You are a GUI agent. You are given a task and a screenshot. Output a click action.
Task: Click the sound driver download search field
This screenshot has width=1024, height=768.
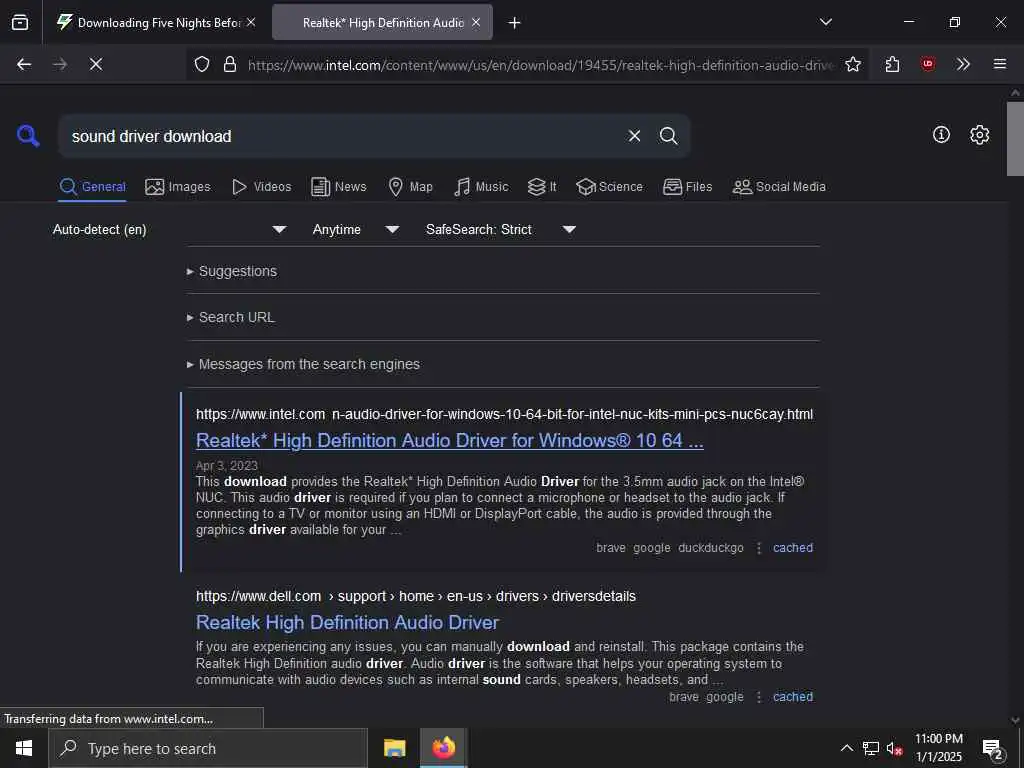coord(343,136)
